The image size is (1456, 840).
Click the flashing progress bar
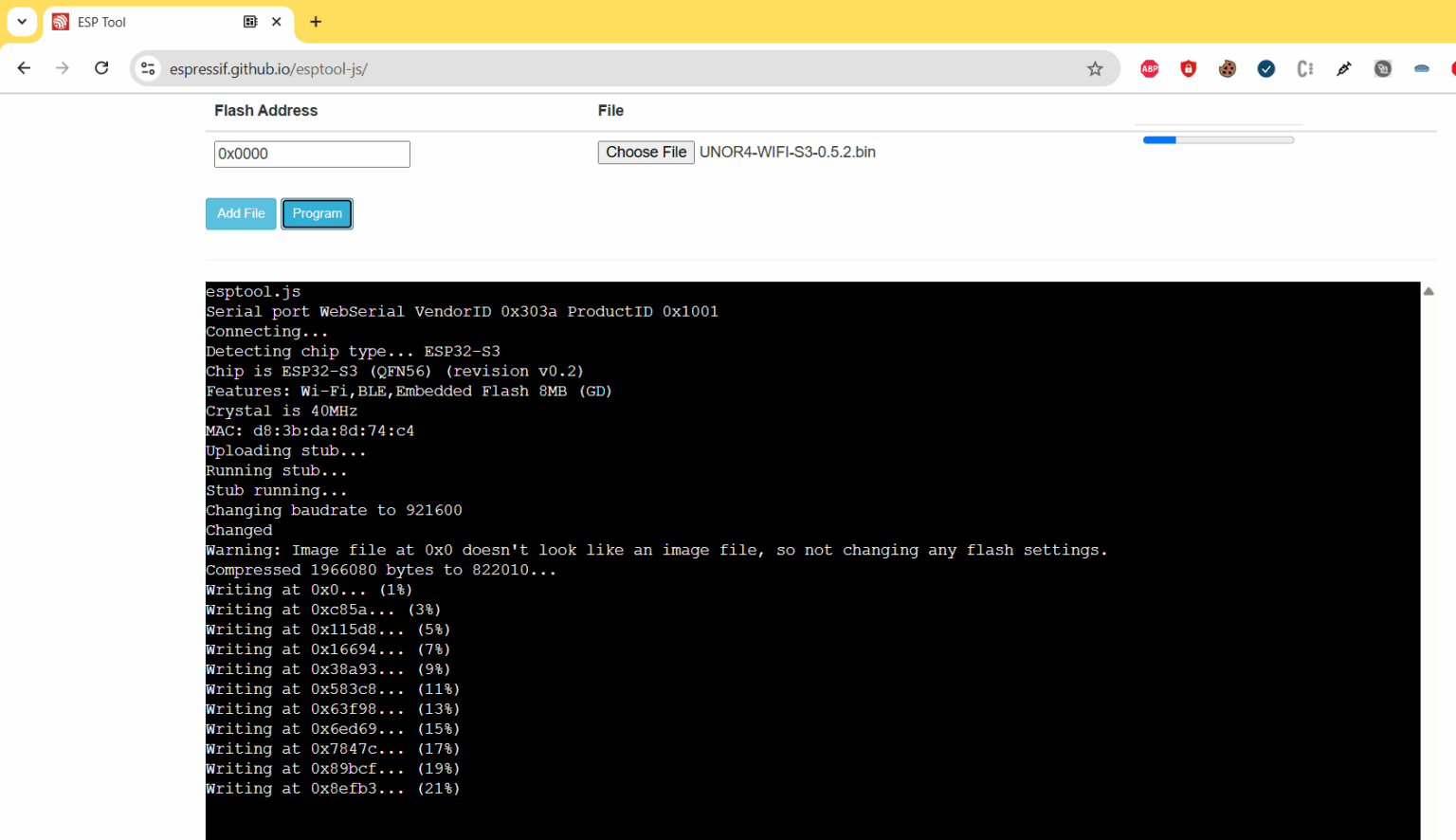coord(1218,139)
